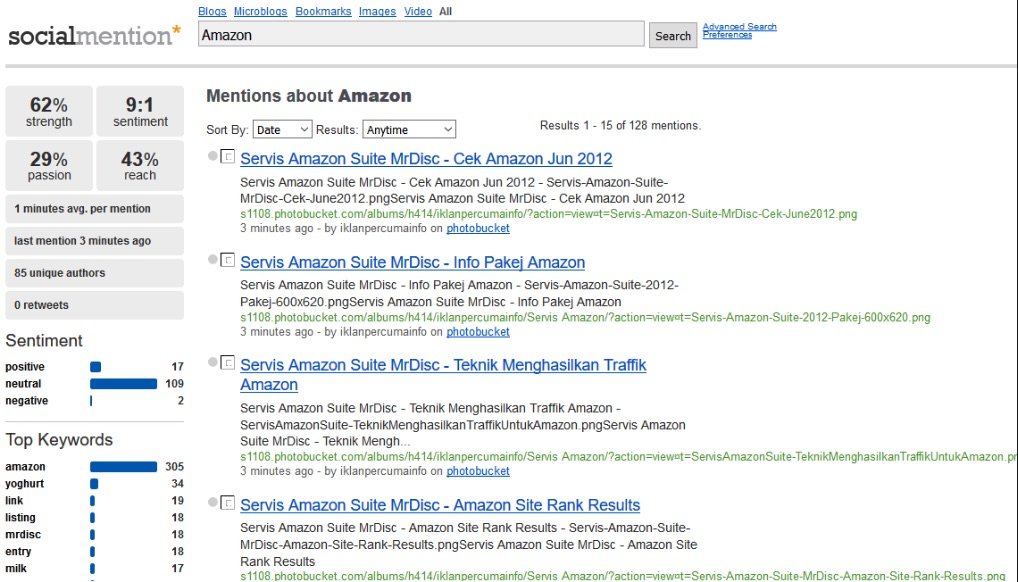Click the document icon beside Info Pakej Amazon result
1018x582 pixels.
[x=227, y=261]
